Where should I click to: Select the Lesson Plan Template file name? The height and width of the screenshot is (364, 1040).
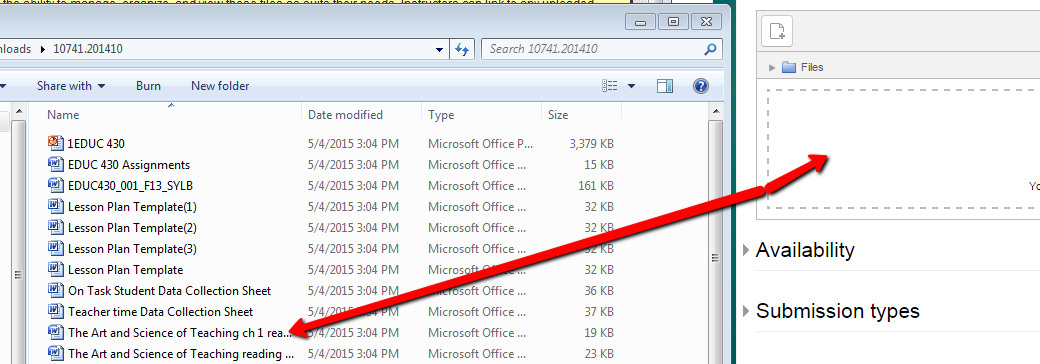(125, 270)
